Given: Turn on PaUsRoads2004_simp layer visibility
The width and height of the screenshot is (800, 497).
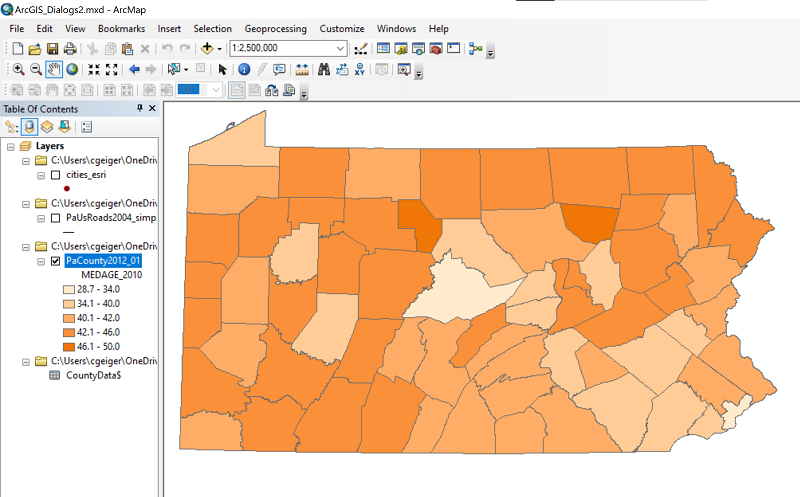Looking at the screenshot, I should pos(56,218).
